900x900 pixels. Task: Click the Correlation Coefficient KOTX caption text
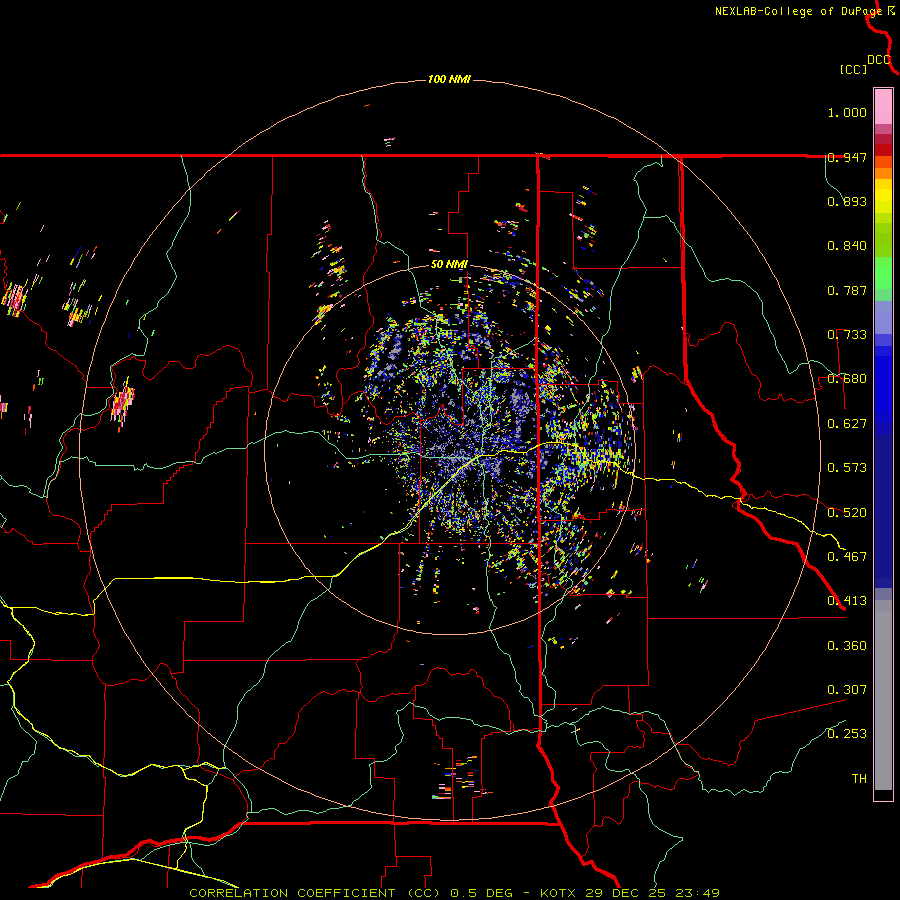(454, 893)
